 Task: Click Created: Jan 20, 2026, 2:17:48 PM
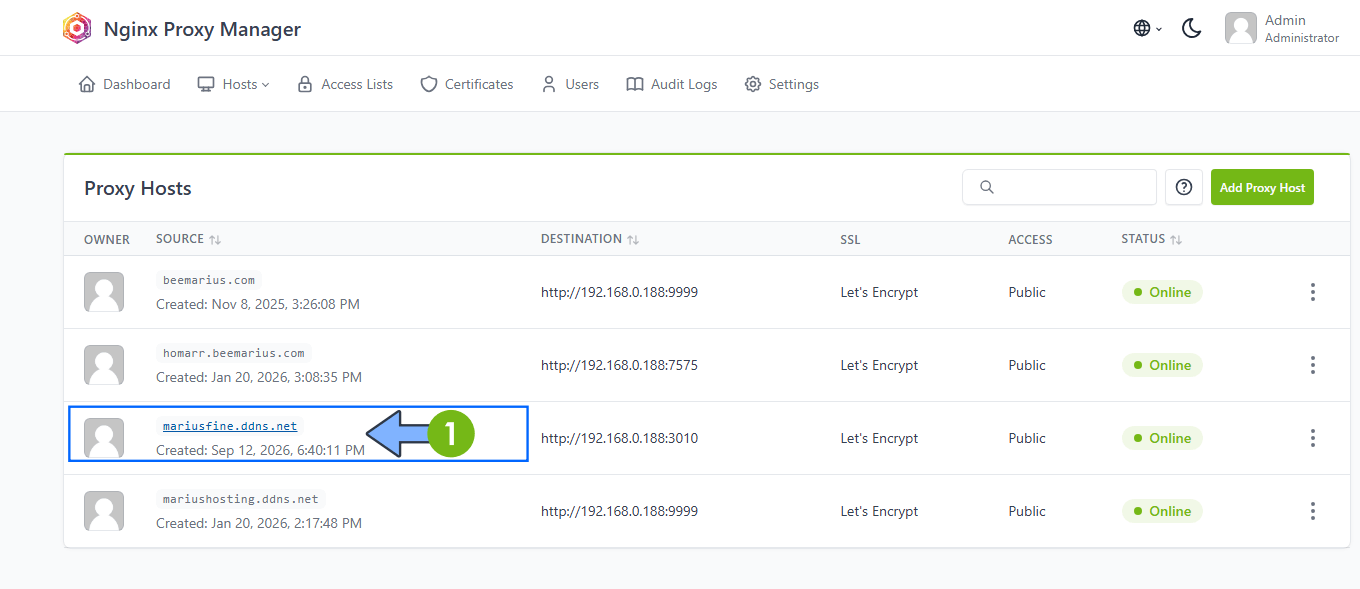[259, 523]
